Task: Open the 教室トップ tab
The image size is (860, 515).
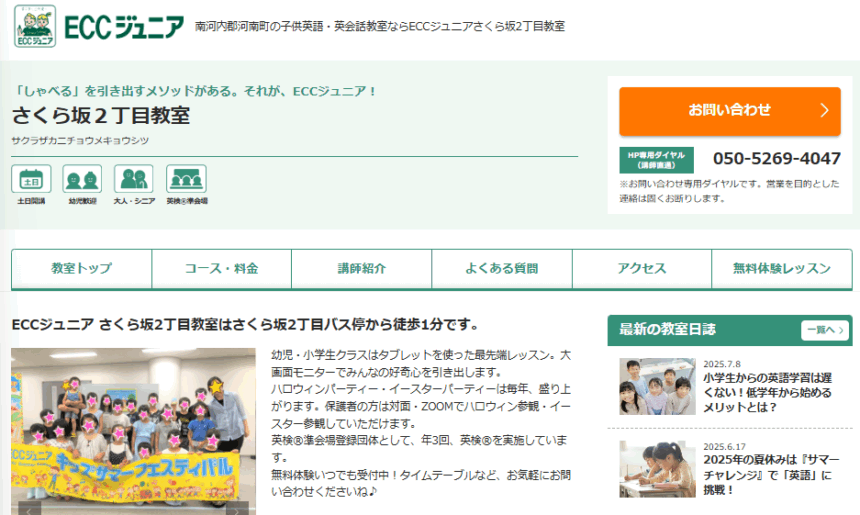Action: click(x=82, y=269)
